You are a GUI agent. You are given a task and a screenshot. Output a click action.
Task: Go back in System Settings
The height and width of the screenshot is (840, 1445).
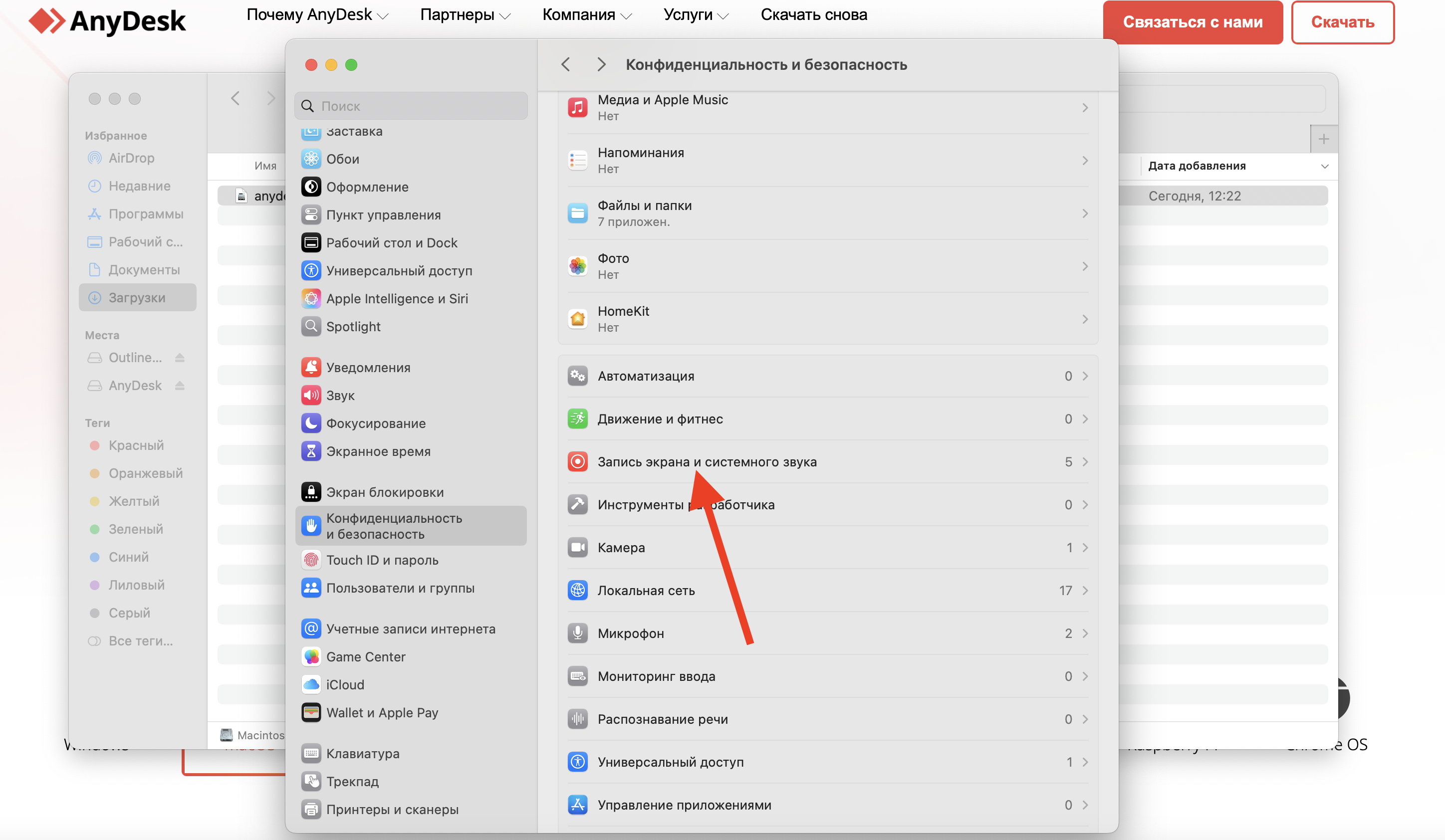pyautogui.click(x=565, y=65)
